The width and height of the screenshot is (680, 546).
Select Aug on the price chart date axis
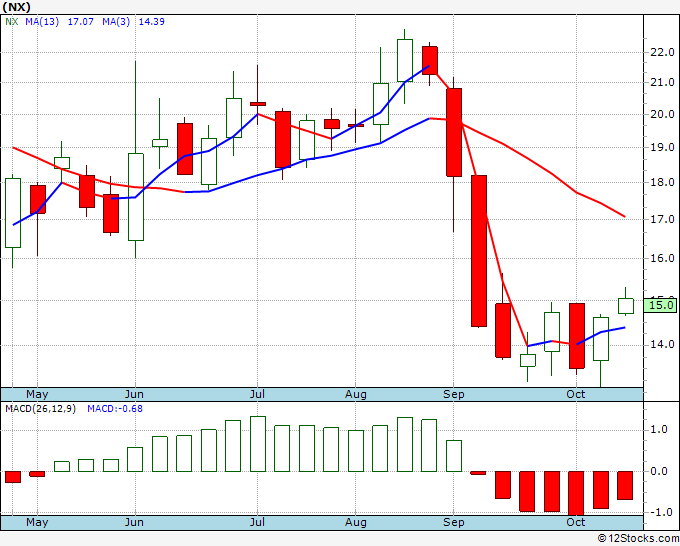tap(356, 394)
